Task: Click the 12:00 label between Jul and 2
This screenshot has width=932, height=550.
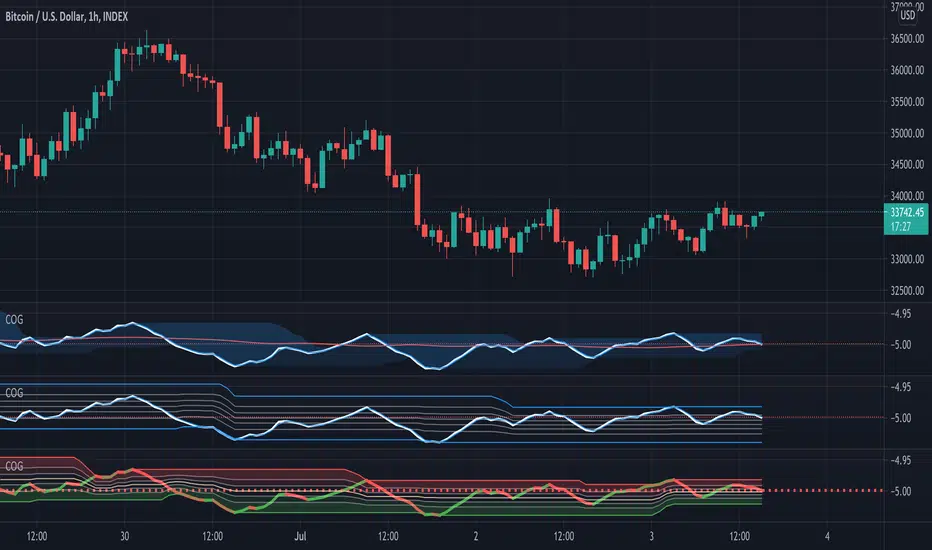Action: click(x=388, y=536)
